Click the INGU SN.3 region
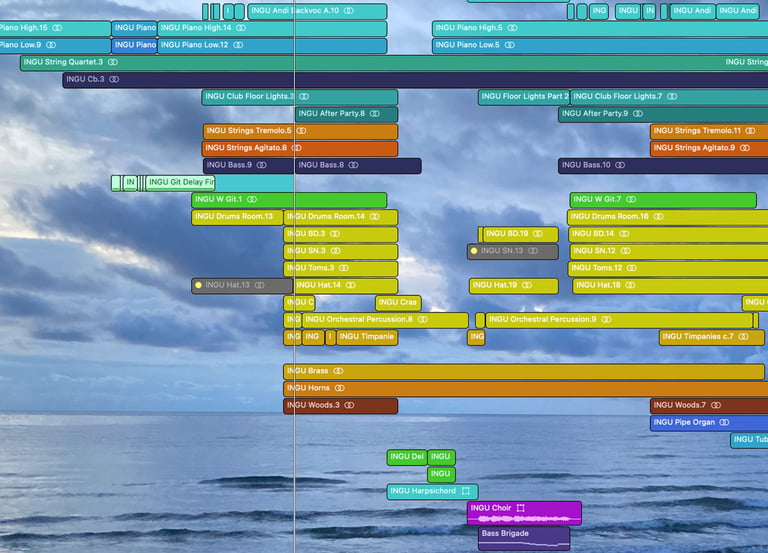 (x=341, y=251)
